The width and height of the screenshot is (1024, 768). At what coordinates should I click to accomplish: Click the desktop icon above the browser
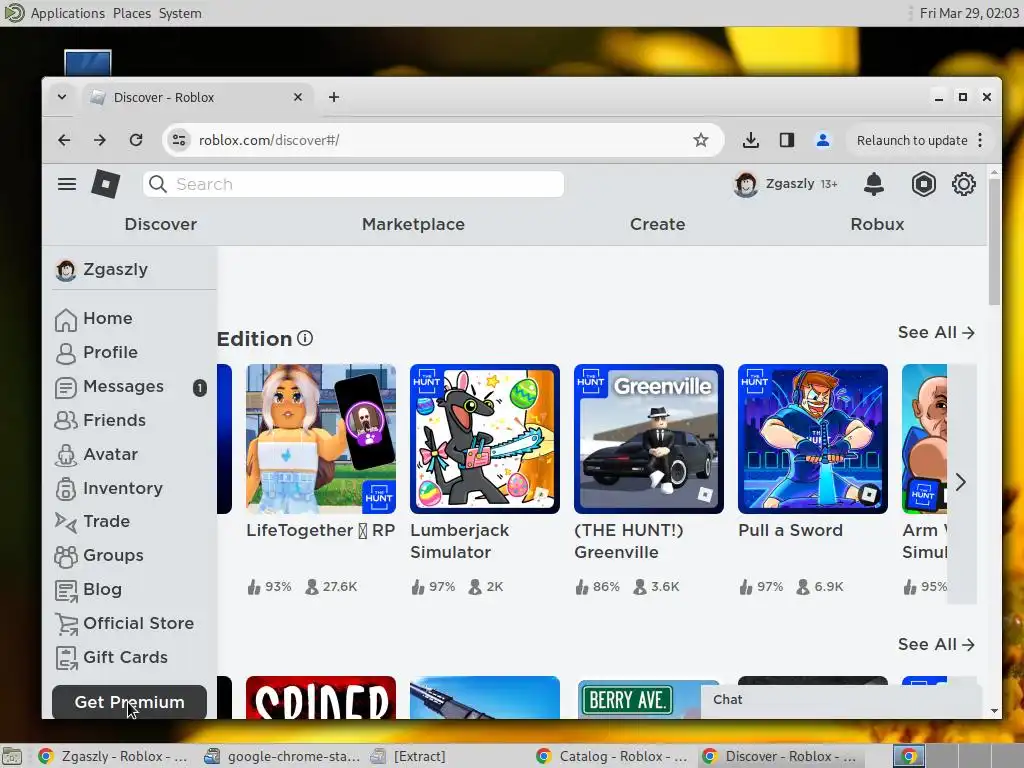click(88, 63)
